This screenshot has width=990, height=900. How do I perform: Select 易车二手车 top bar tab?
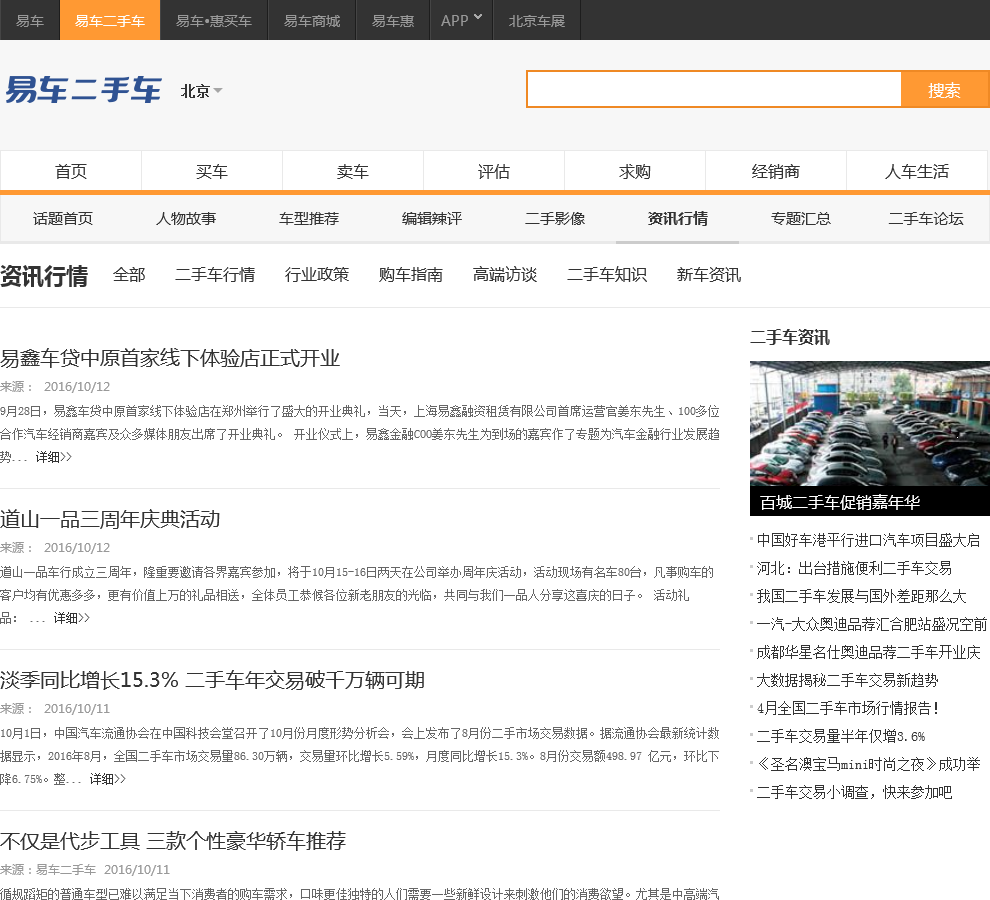pos(110,20)
